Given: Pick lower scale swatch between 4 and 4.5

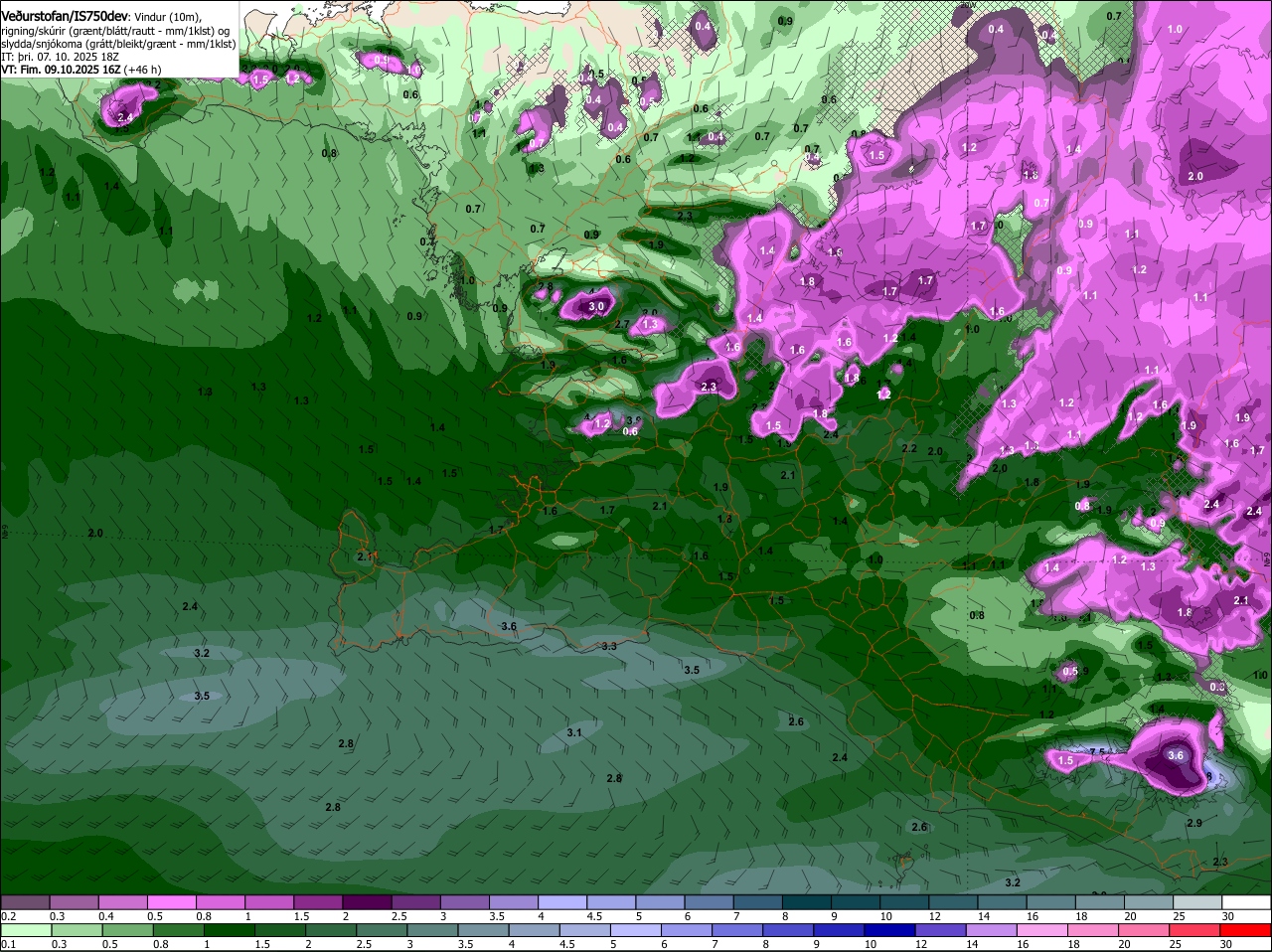Looking at the screenshot, I should (x=534, y=929).
